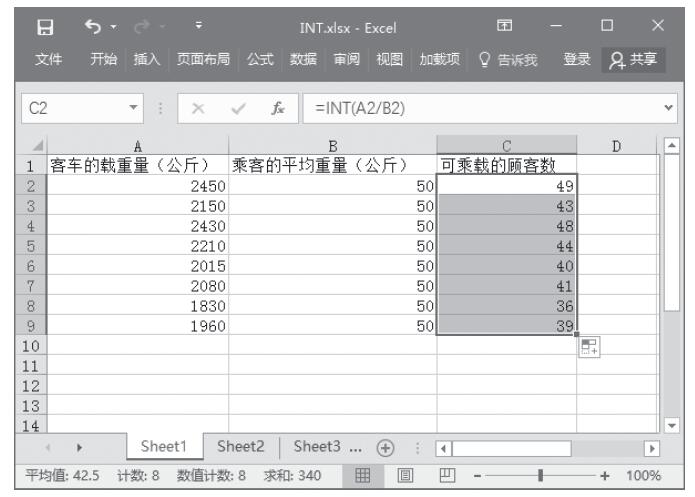Select column B header
Screen dimensions: 695x497
[332, 144]
